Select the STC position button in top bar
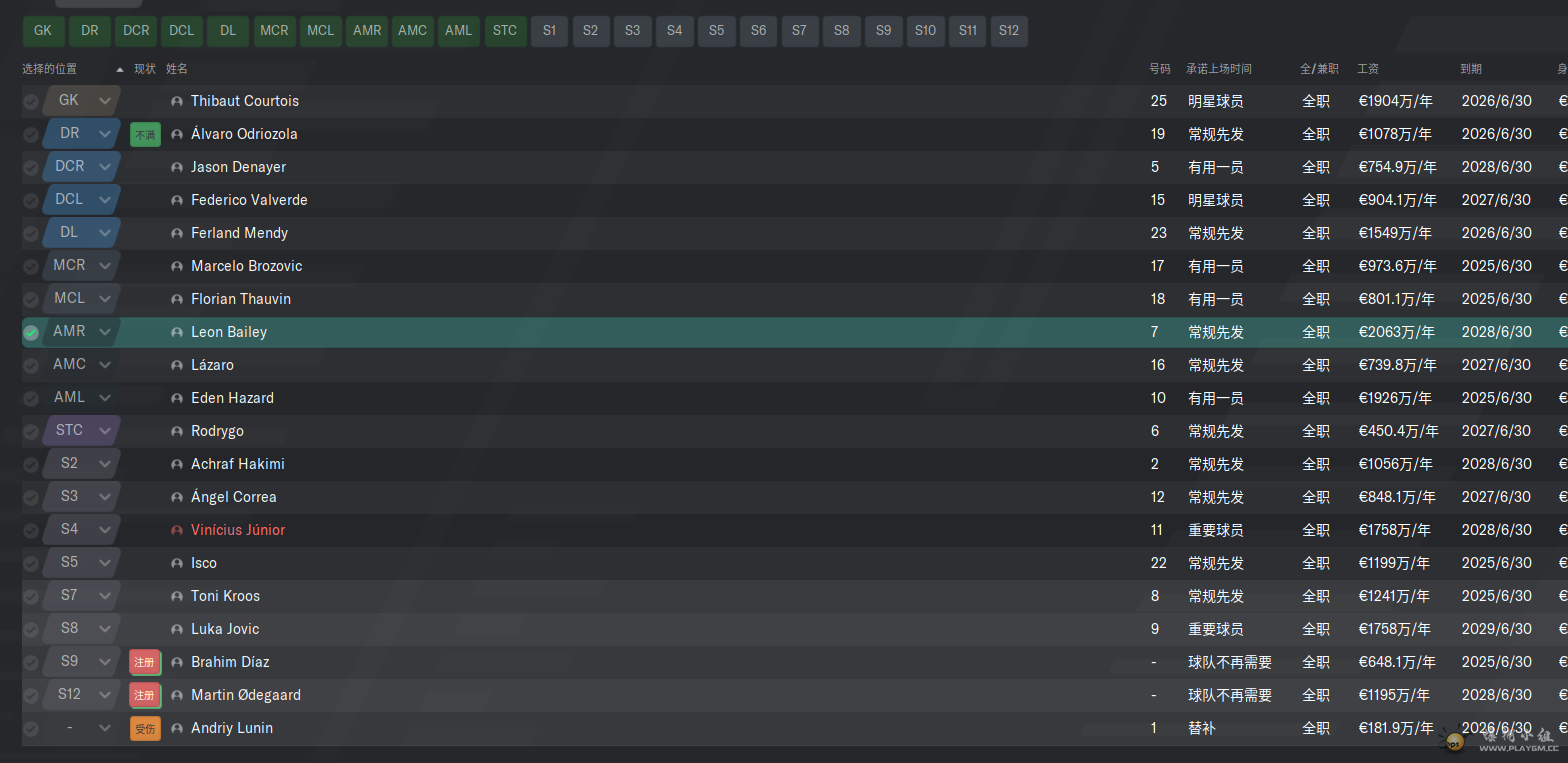The image size is (1568, 763). coord(505,31)
